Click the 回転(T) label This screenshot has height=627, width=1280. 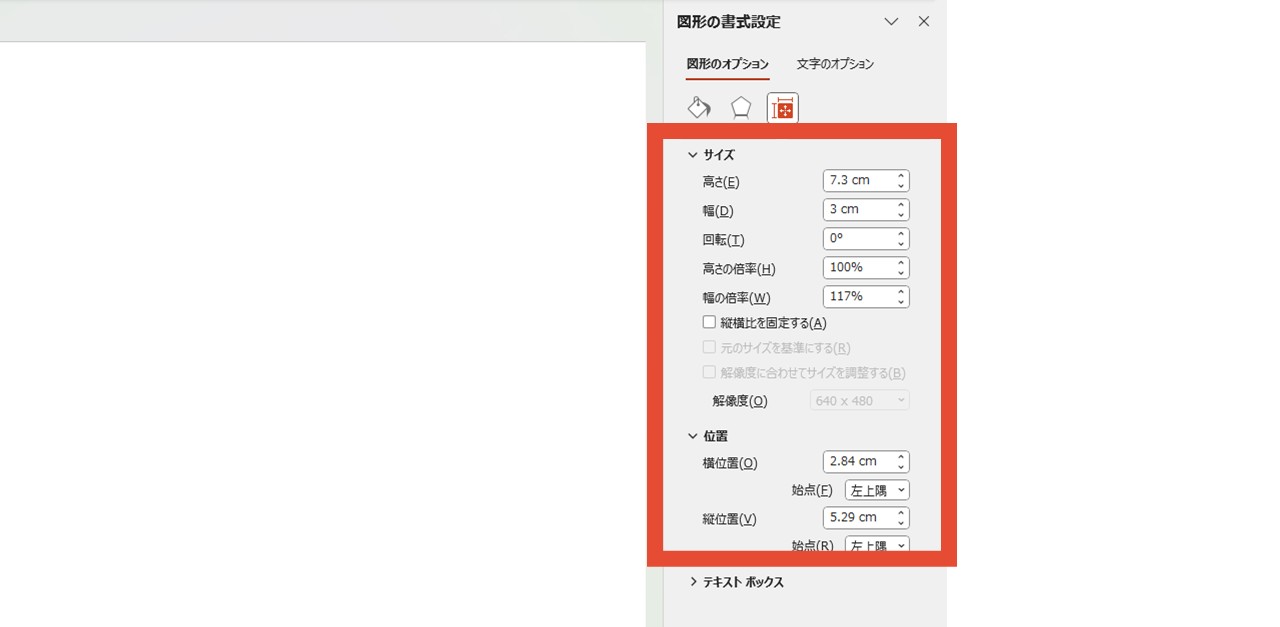tap(723, 240)
